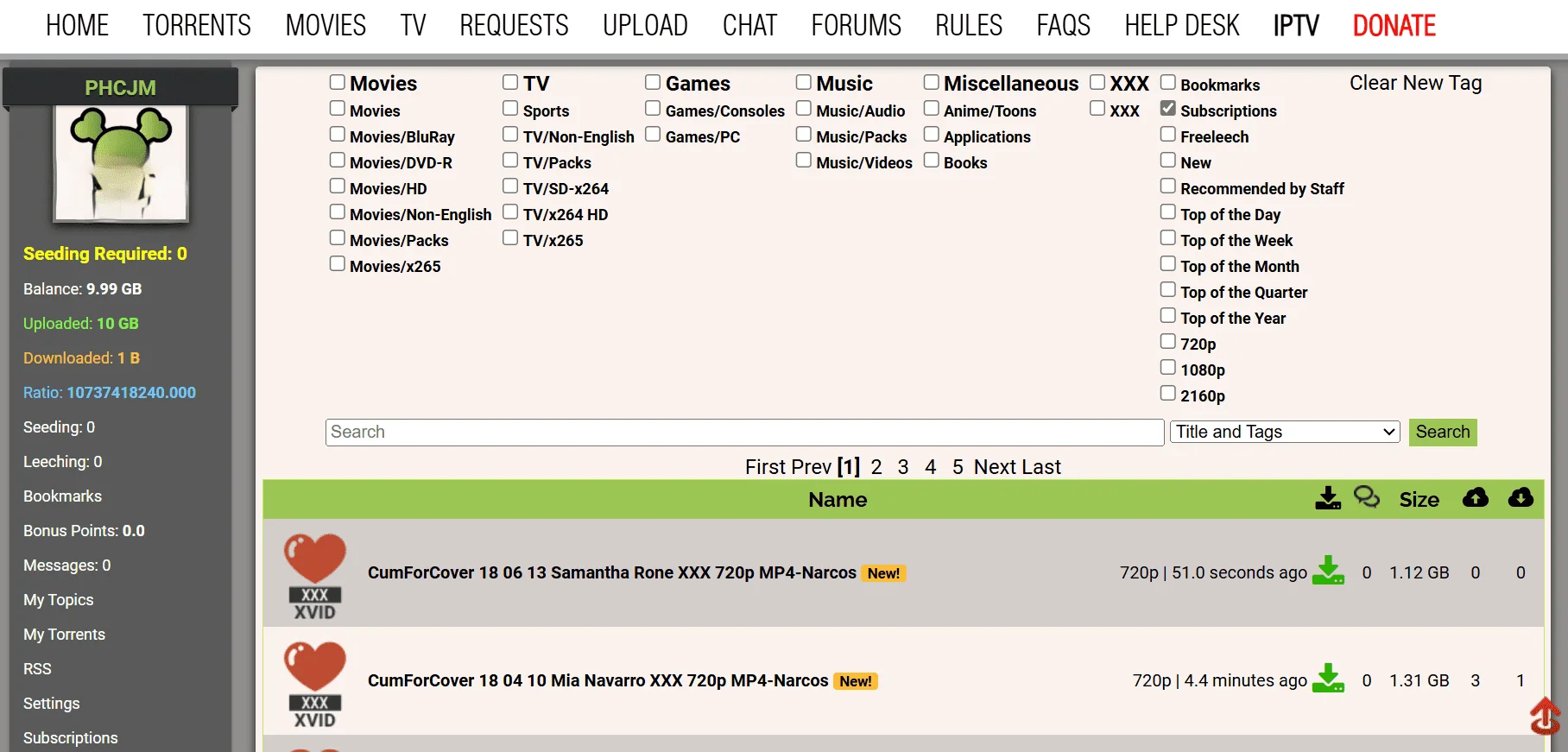This screenshot has width=1568, height=752.
Task: Open the Subscriptions sidebar link
Action: [70, 738]
